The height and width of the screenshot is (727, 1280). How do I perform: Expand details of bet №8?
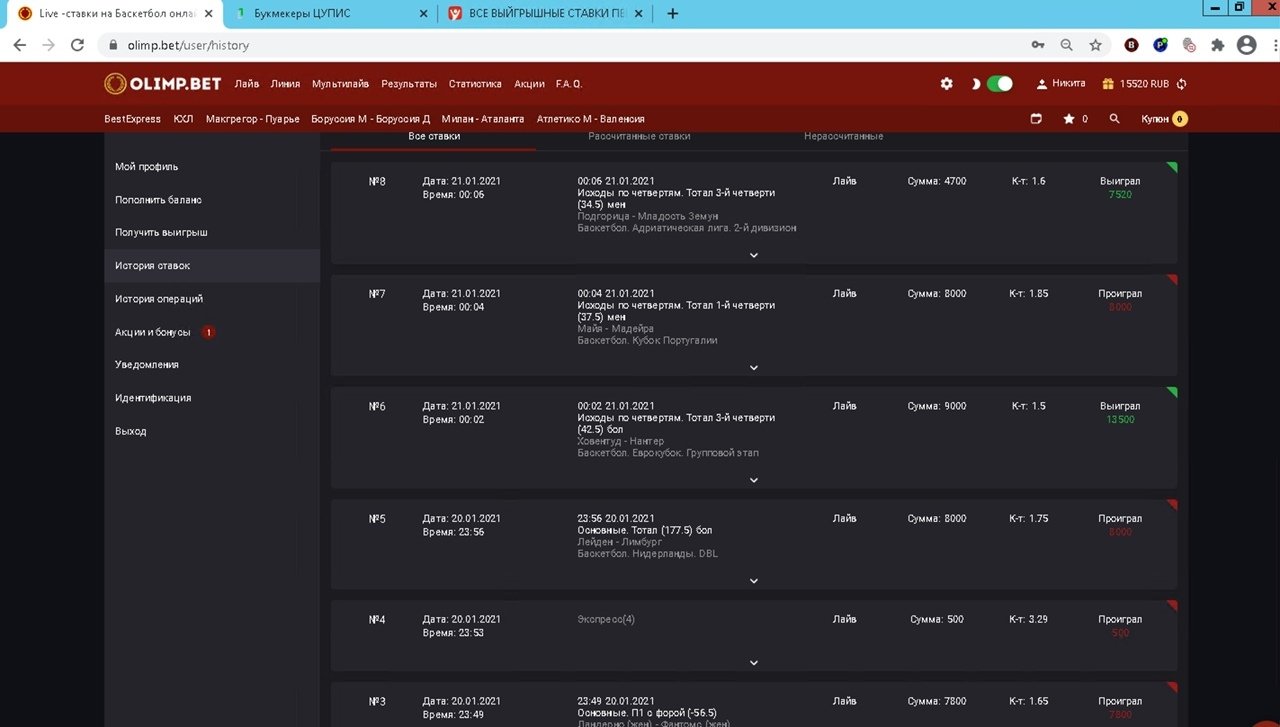pos(754,255)
